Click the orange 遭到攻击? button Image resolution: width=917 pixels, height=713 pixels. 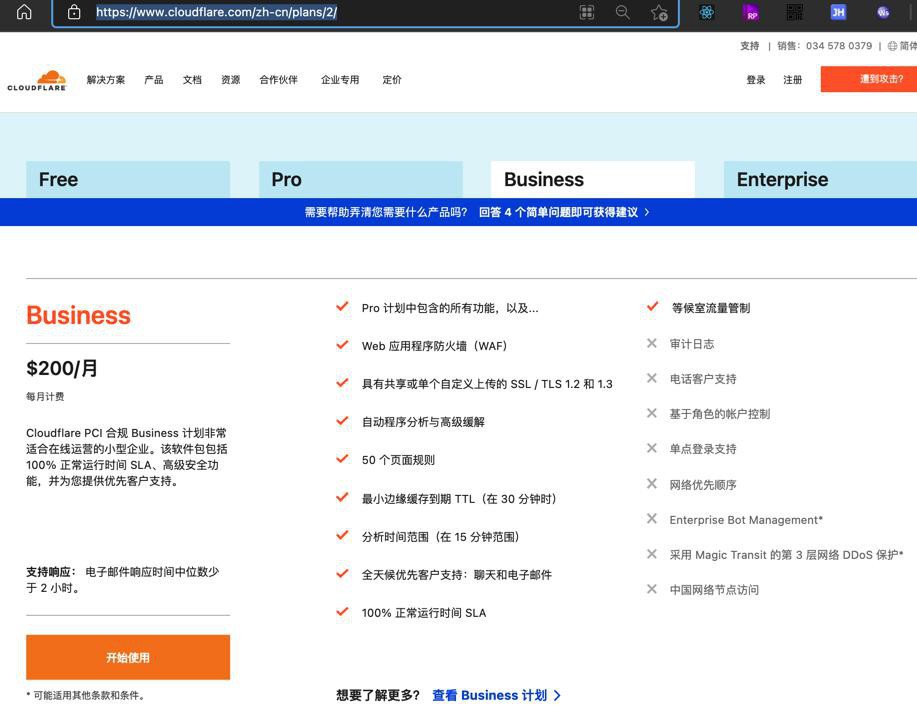click(869, 79)
